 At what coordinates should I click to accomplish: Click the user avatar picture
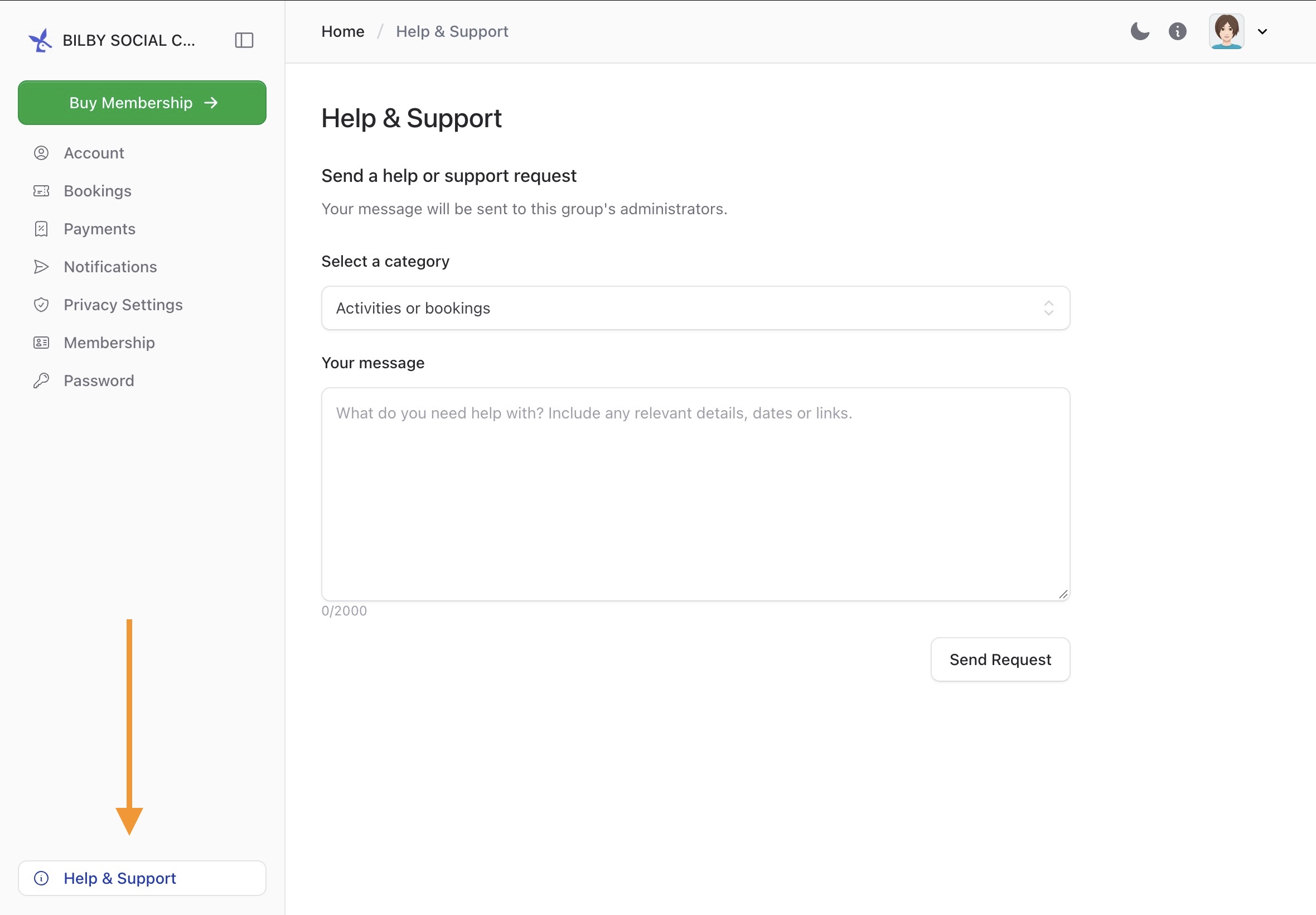[1226, 31]
